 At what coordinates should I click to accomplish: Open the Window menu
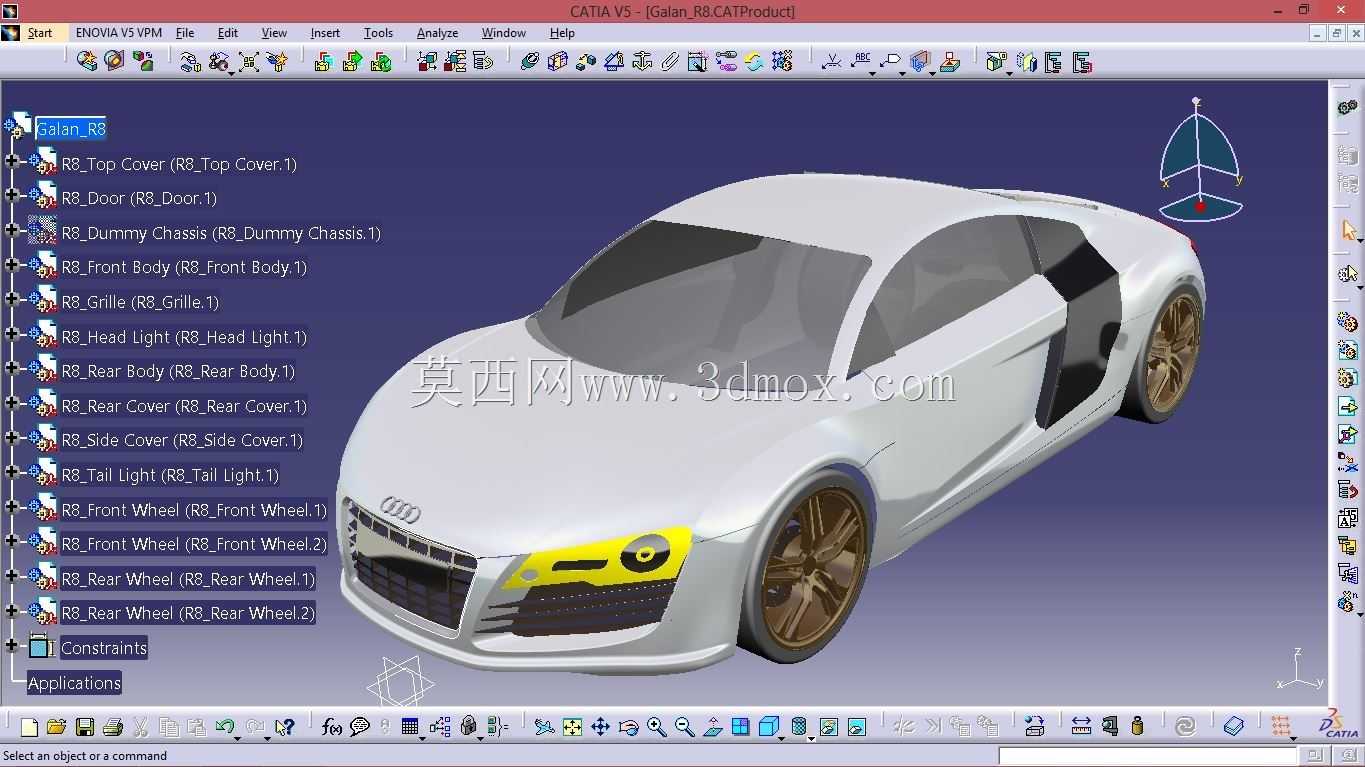point(504,33)
